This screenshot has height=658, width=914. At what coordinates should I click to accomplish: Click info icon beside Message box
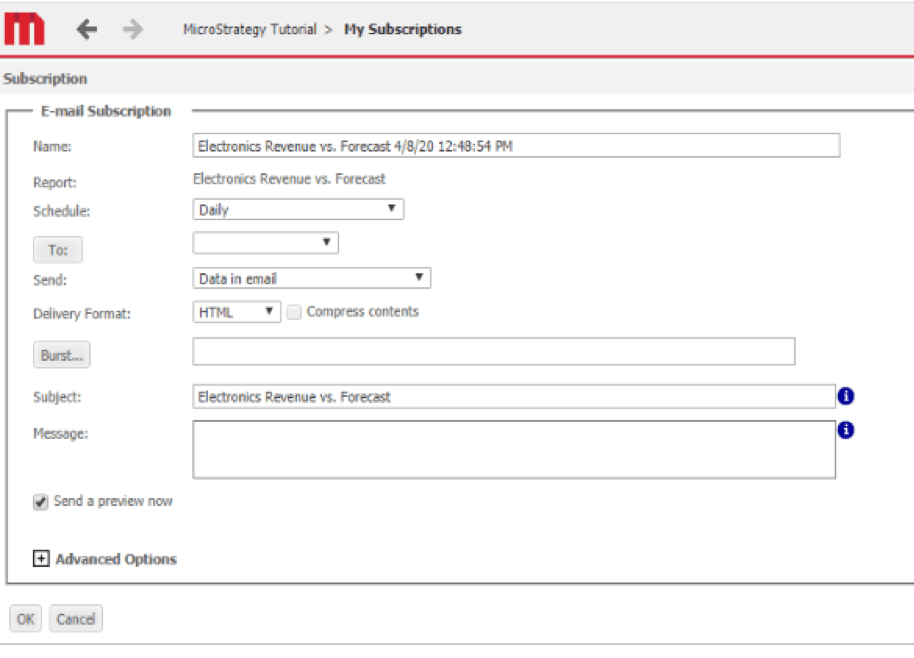[x=846, y=431]
